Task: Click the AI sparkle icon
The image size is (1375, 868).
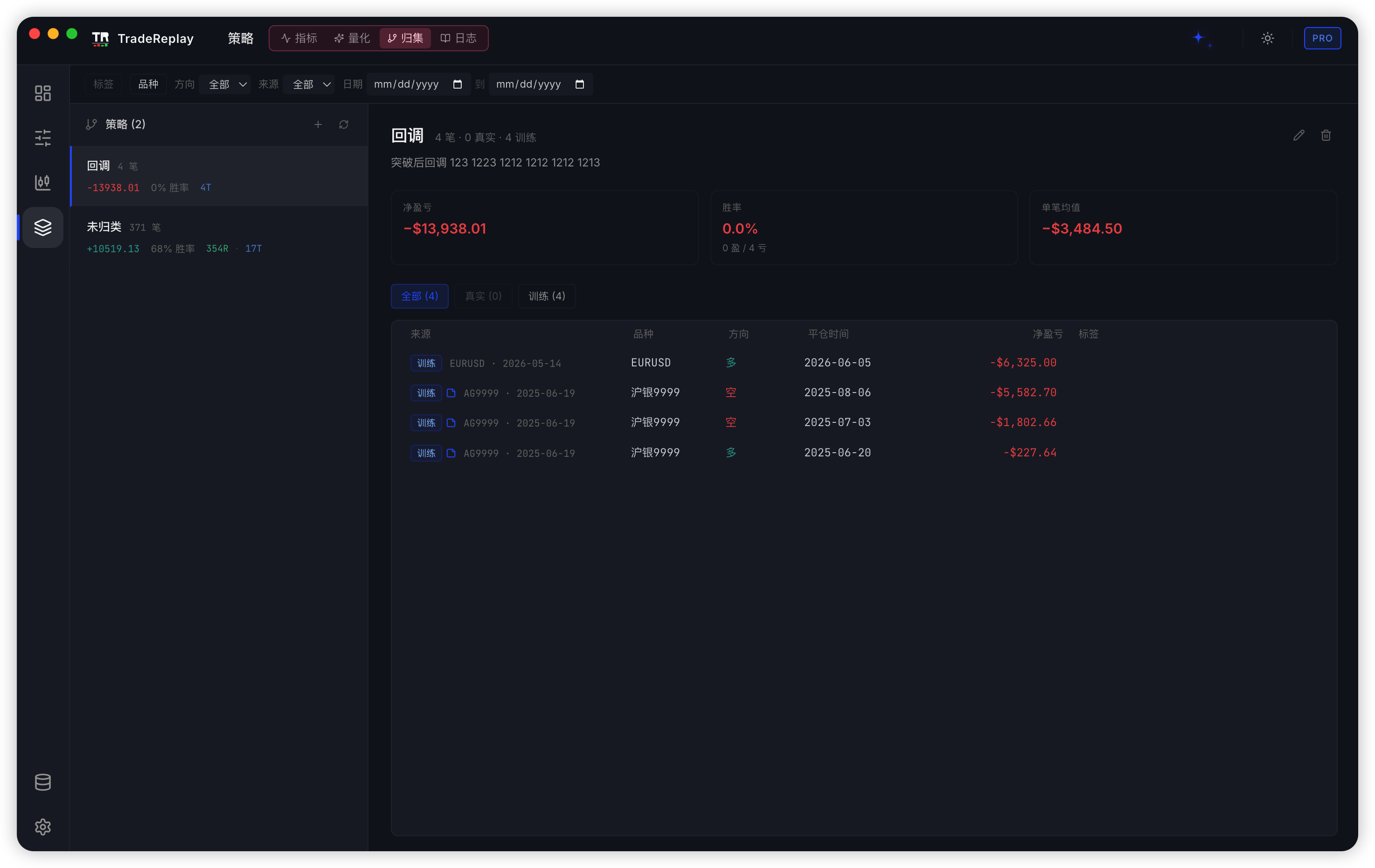Action: (x=1201, y=39)
